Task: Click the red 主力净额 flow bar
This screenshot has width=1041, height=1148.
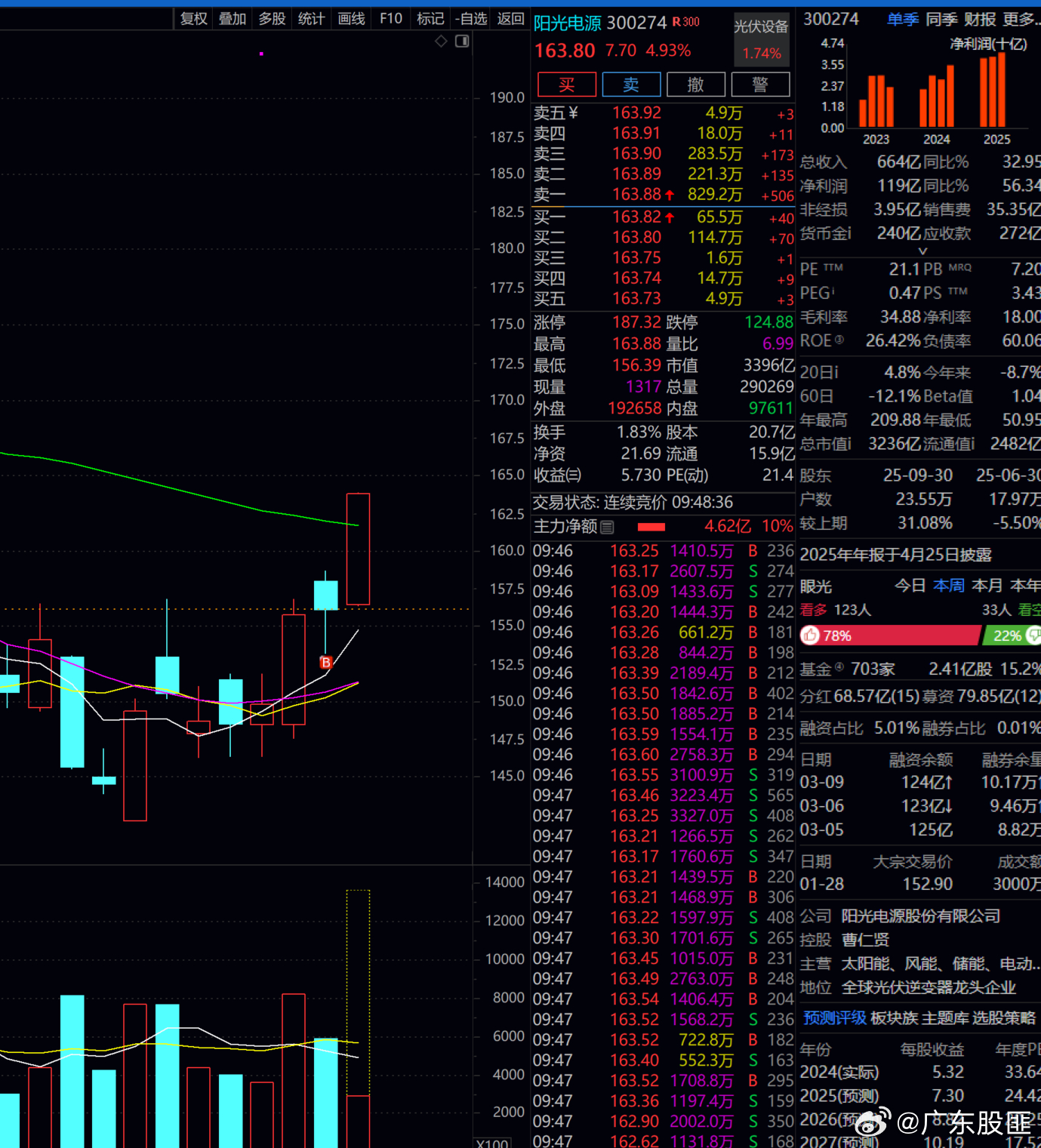Action: pyautogui.click(x=651, y=527)
